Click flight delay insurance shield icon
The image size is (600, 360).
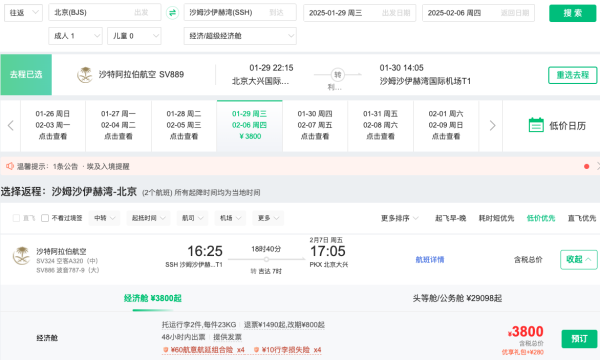166,350
